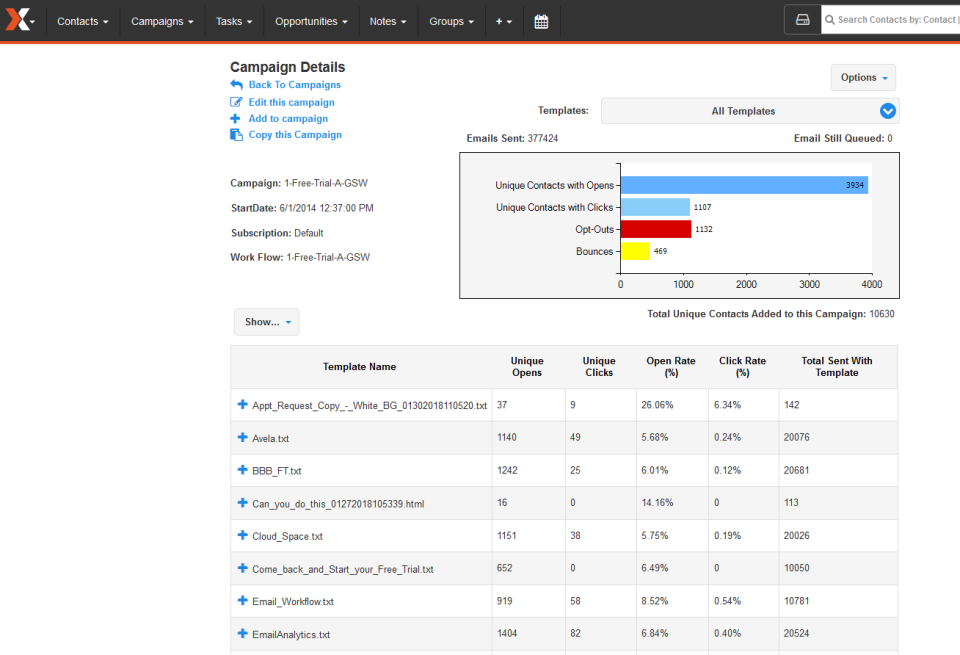Viewport: 960px width, 655px height.
Task: Click the plus icon next to BBB_FT.txt
Action: (x=241, y=470)
